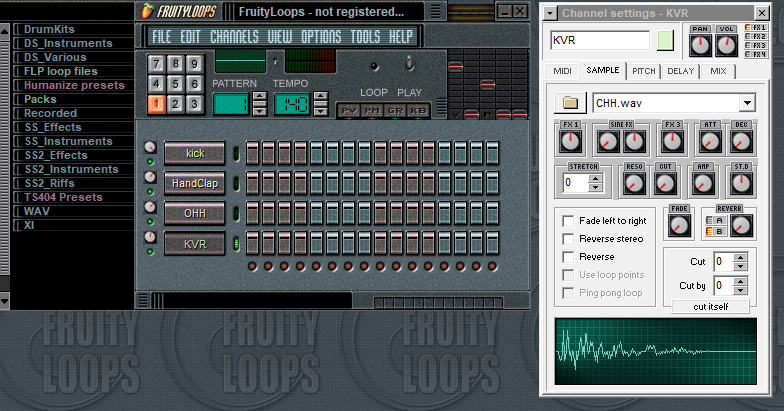This screenshot has height=411, width=784.
Task: Click the channel color swatch
Action: click(666, 40)
